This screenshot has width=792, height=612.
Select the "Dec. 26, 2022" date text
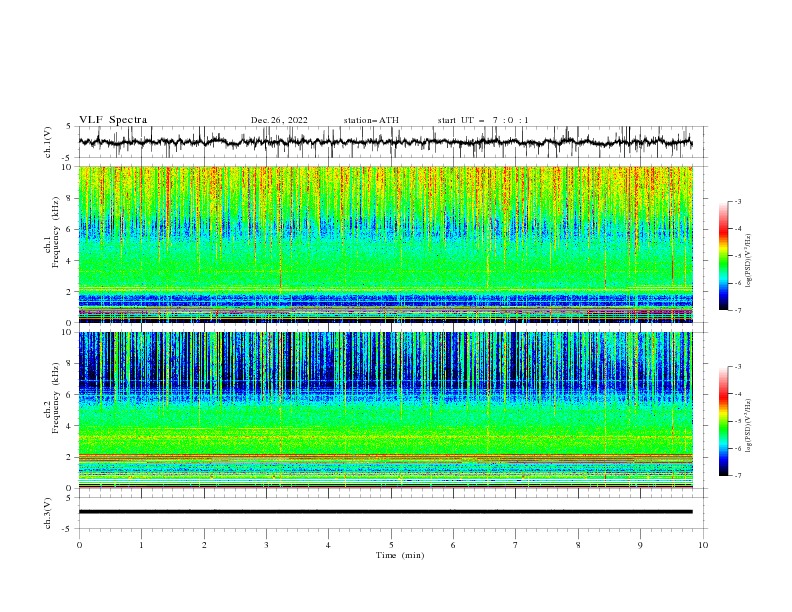279,120
